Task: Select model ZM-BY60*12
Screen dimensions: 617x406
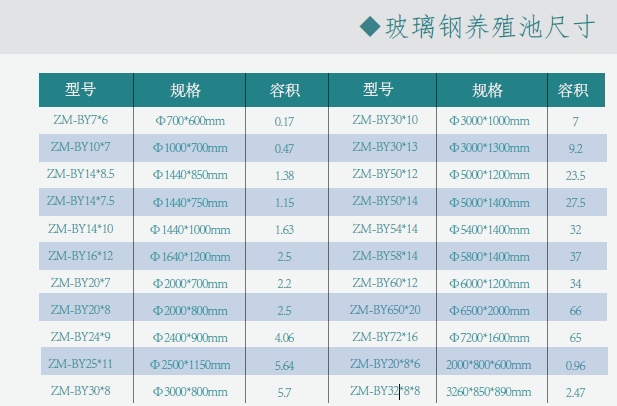Action: (x=385, y=283)
